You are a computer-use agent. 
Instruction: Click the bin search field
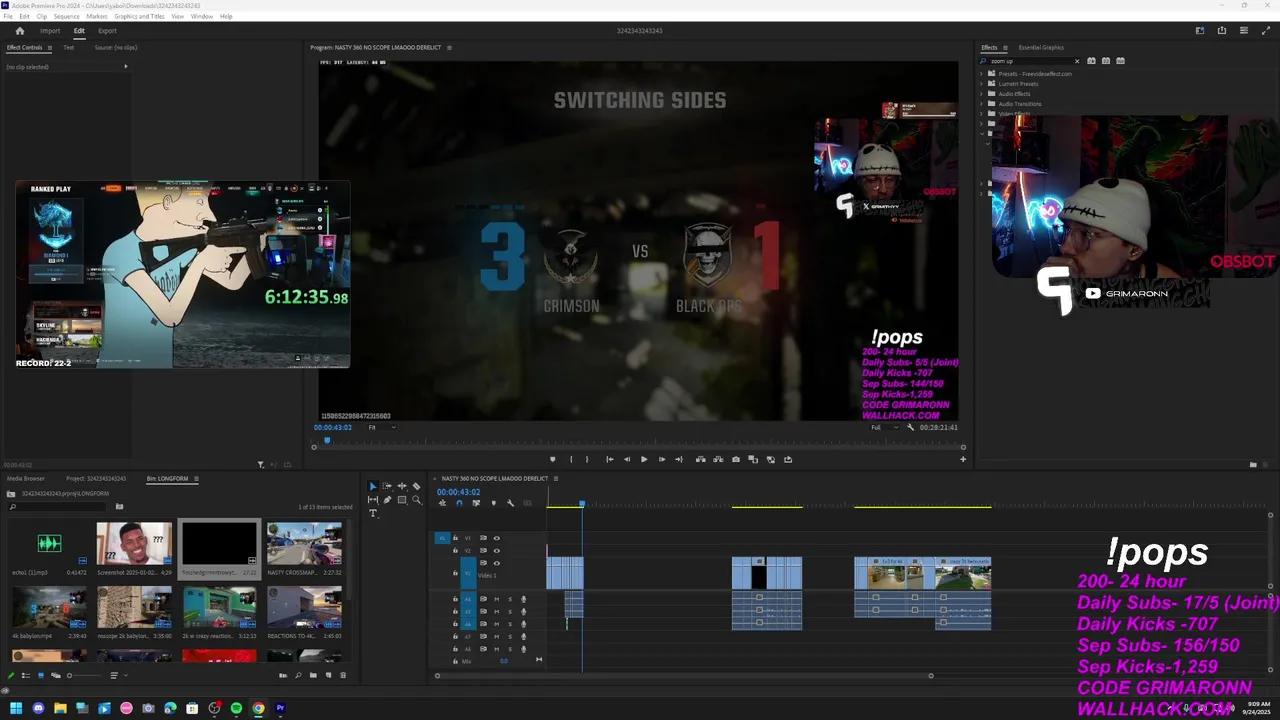(x=58, y=506)
